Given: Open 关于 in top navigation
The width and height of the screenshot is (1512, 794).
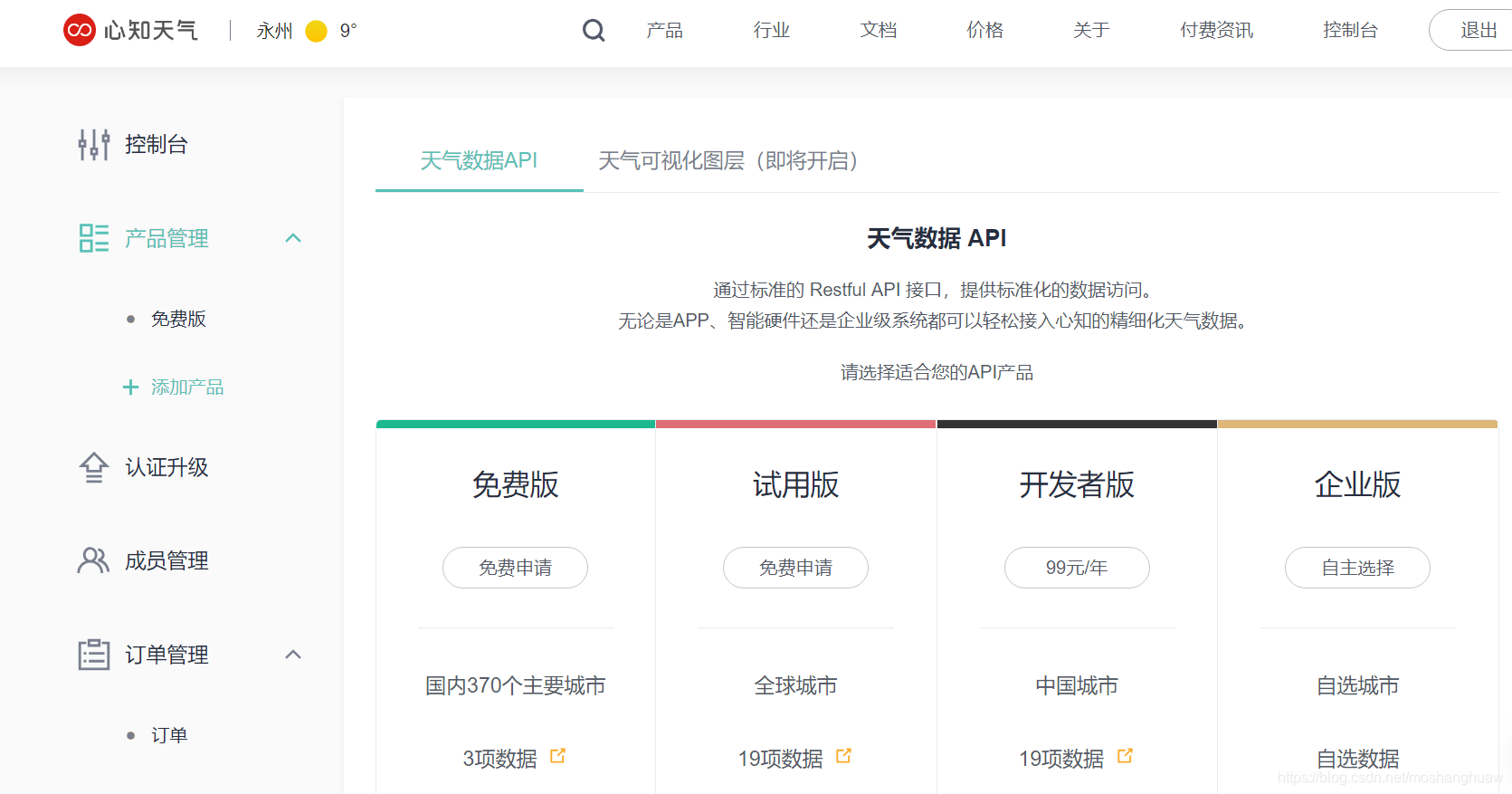Looking at the screenshot, I should [1091, 31].
